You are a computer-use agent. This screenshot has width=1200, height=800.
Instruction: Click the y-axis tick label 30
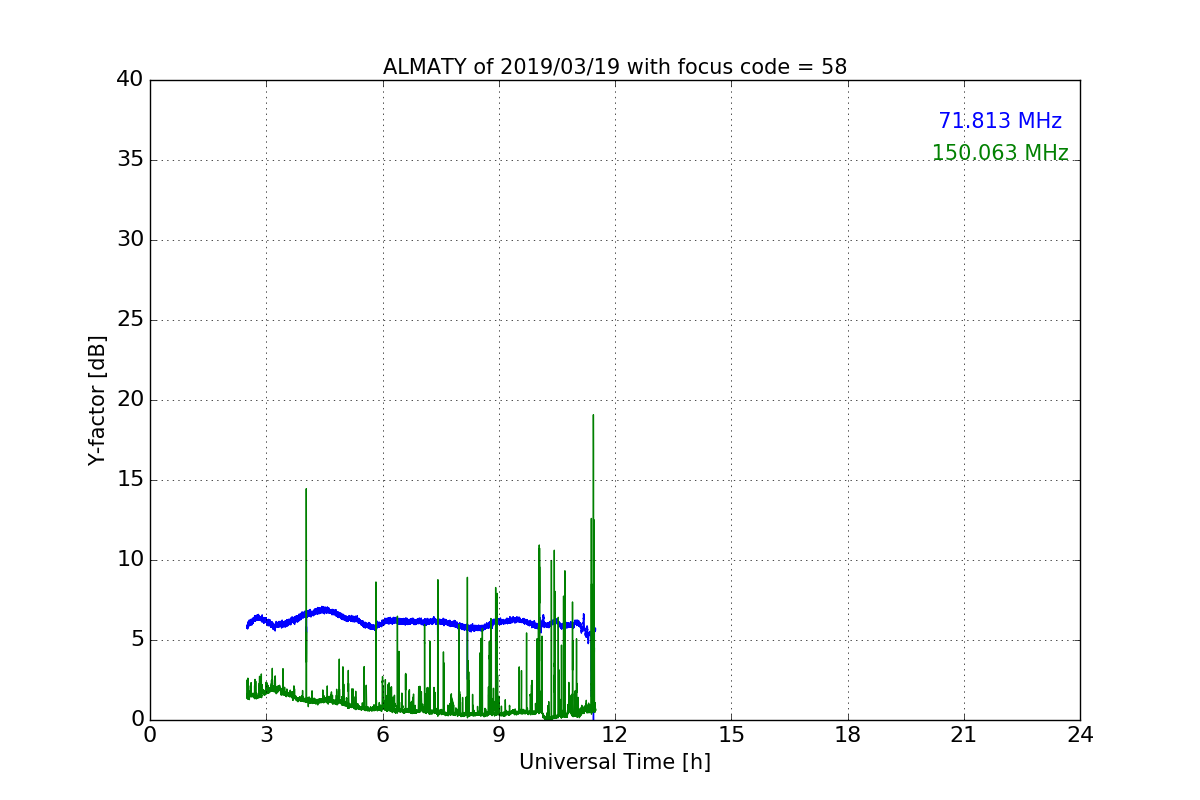(130, 240)
